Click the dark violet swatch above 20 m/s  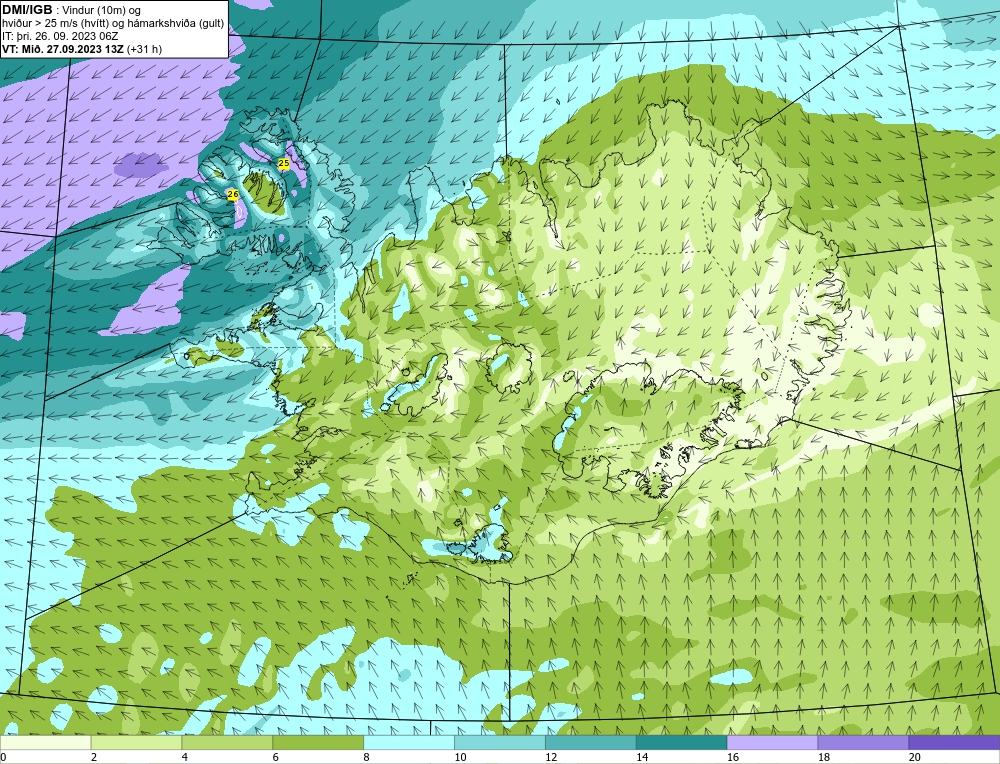[954, 742]
